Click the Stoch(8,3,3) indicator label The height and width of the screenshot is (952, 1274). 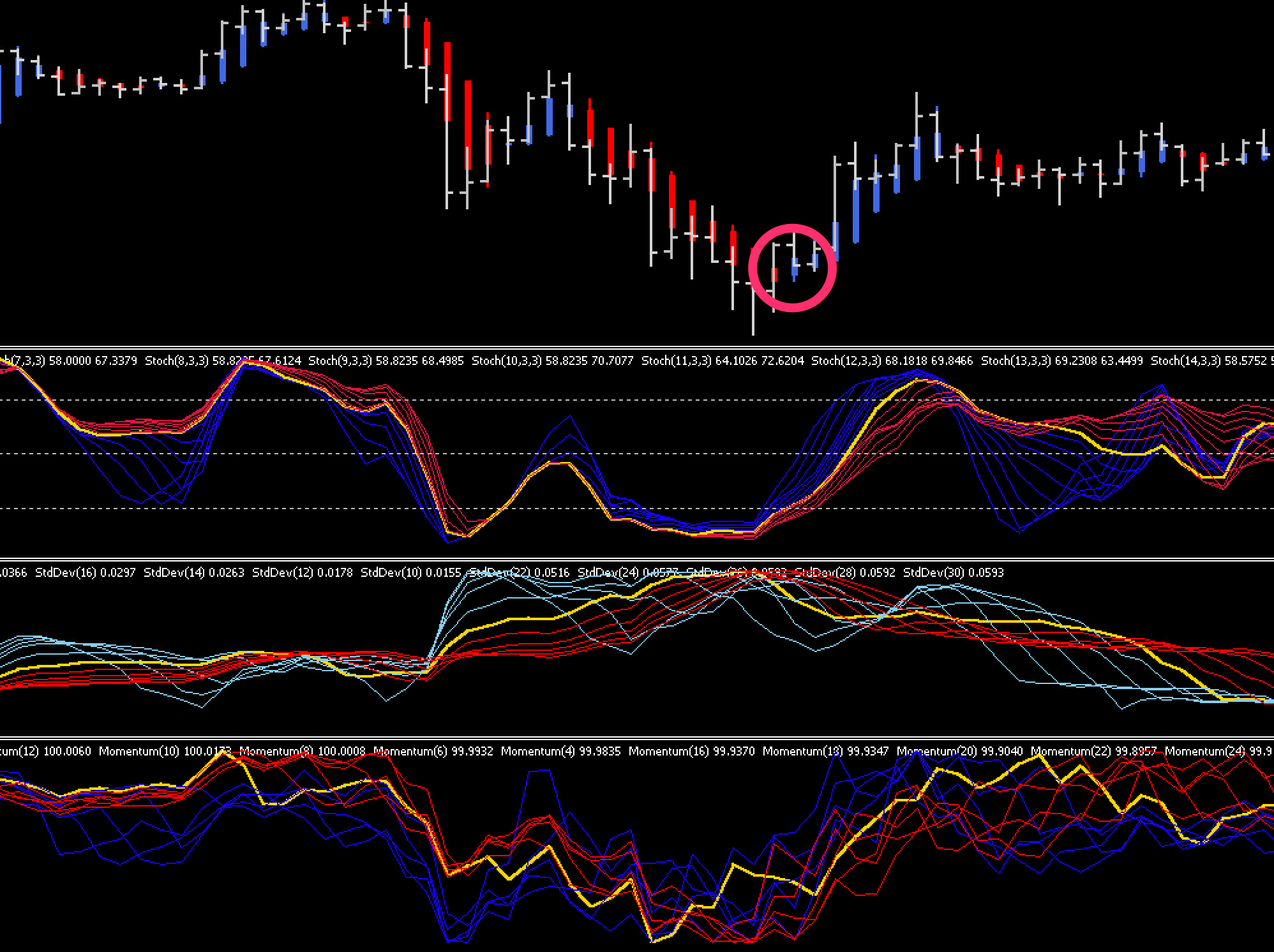point(177,361)
